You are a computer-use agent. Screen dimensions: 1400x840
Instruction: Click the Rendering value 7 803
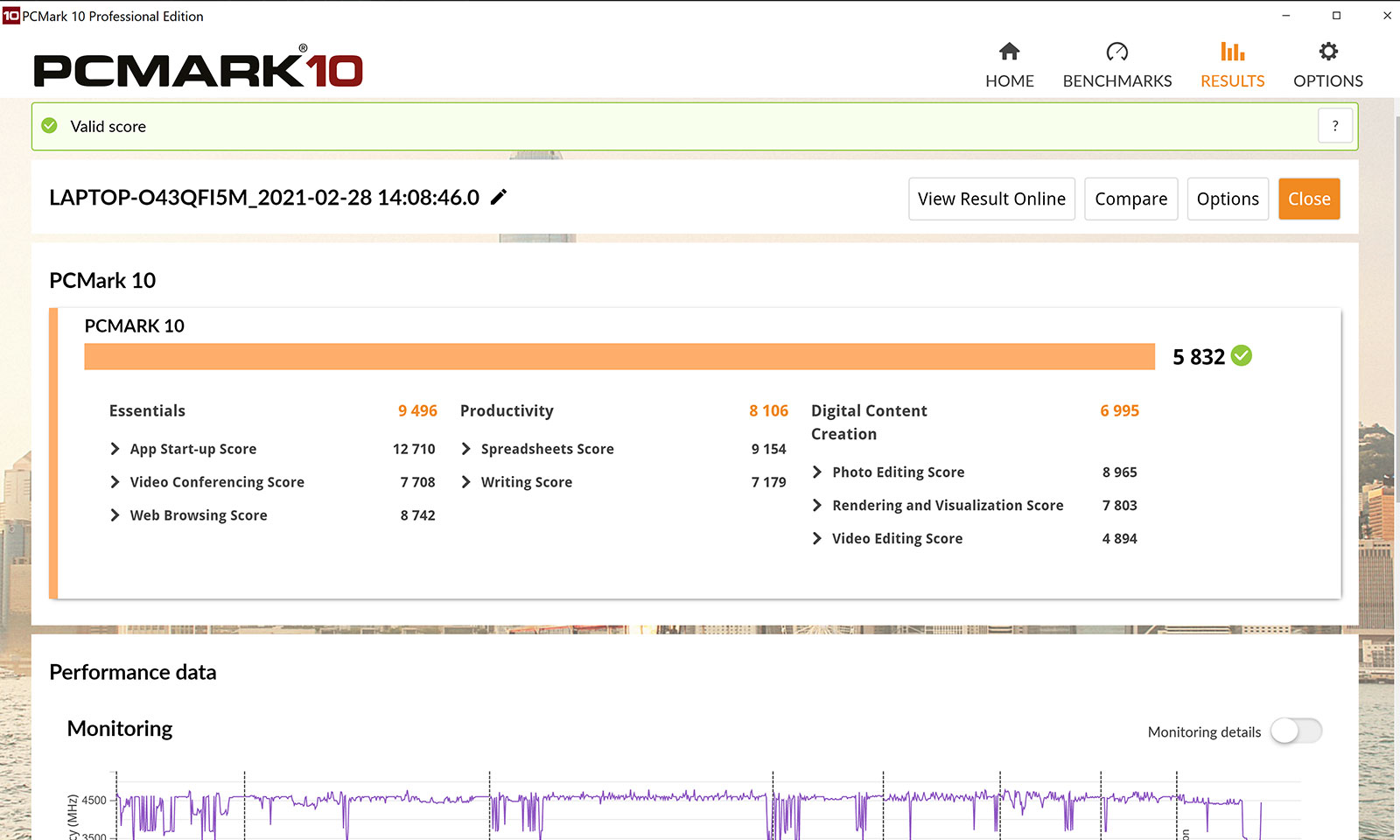coord(1119,505)
